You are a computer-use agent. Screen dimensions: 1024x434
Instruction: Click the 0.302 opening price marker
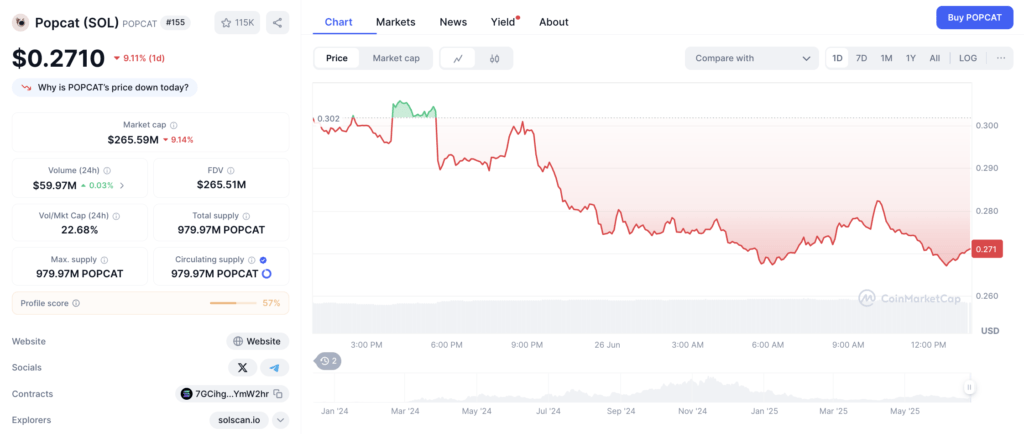coord(328,119)
